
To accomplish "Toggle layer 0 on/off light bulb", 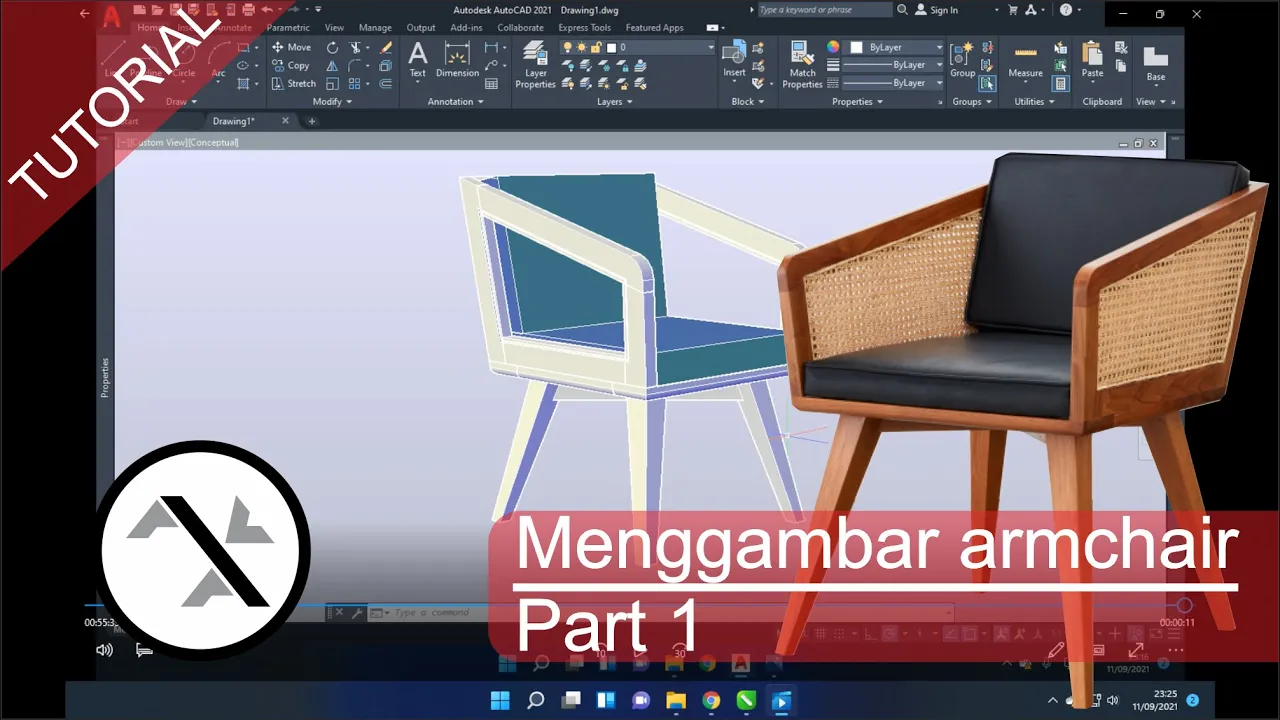I will [568, 47].
